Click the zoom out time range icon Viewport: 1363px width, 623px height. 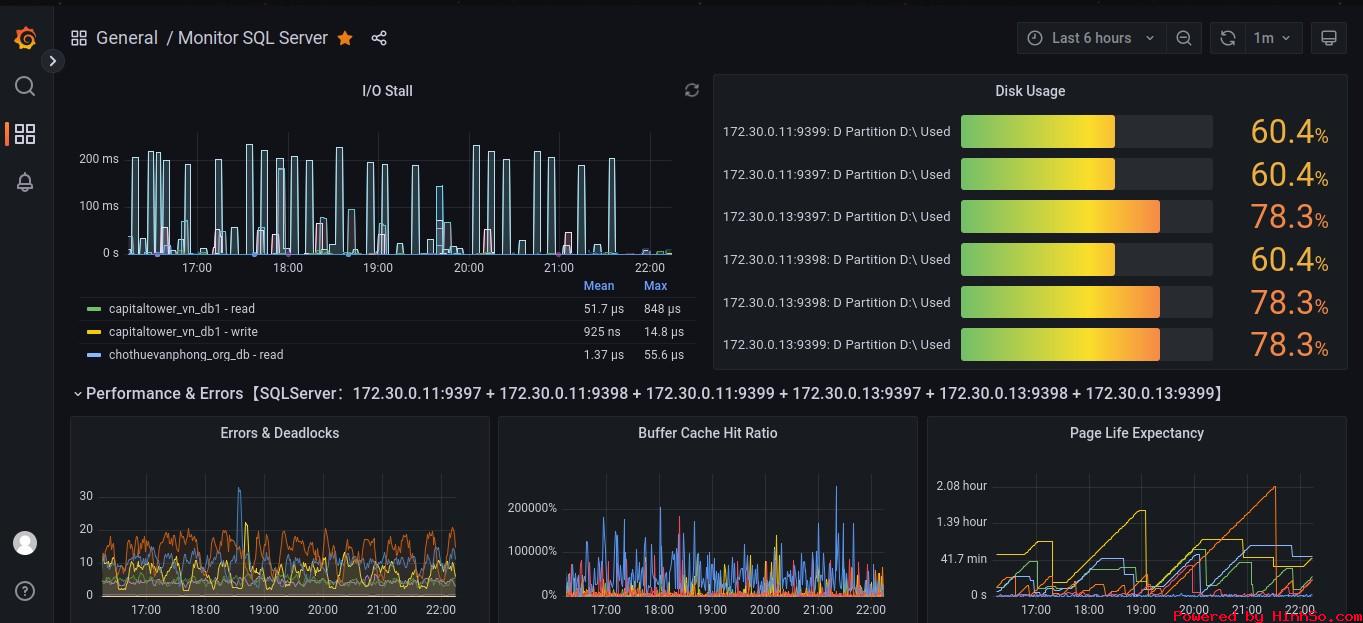1184,38
